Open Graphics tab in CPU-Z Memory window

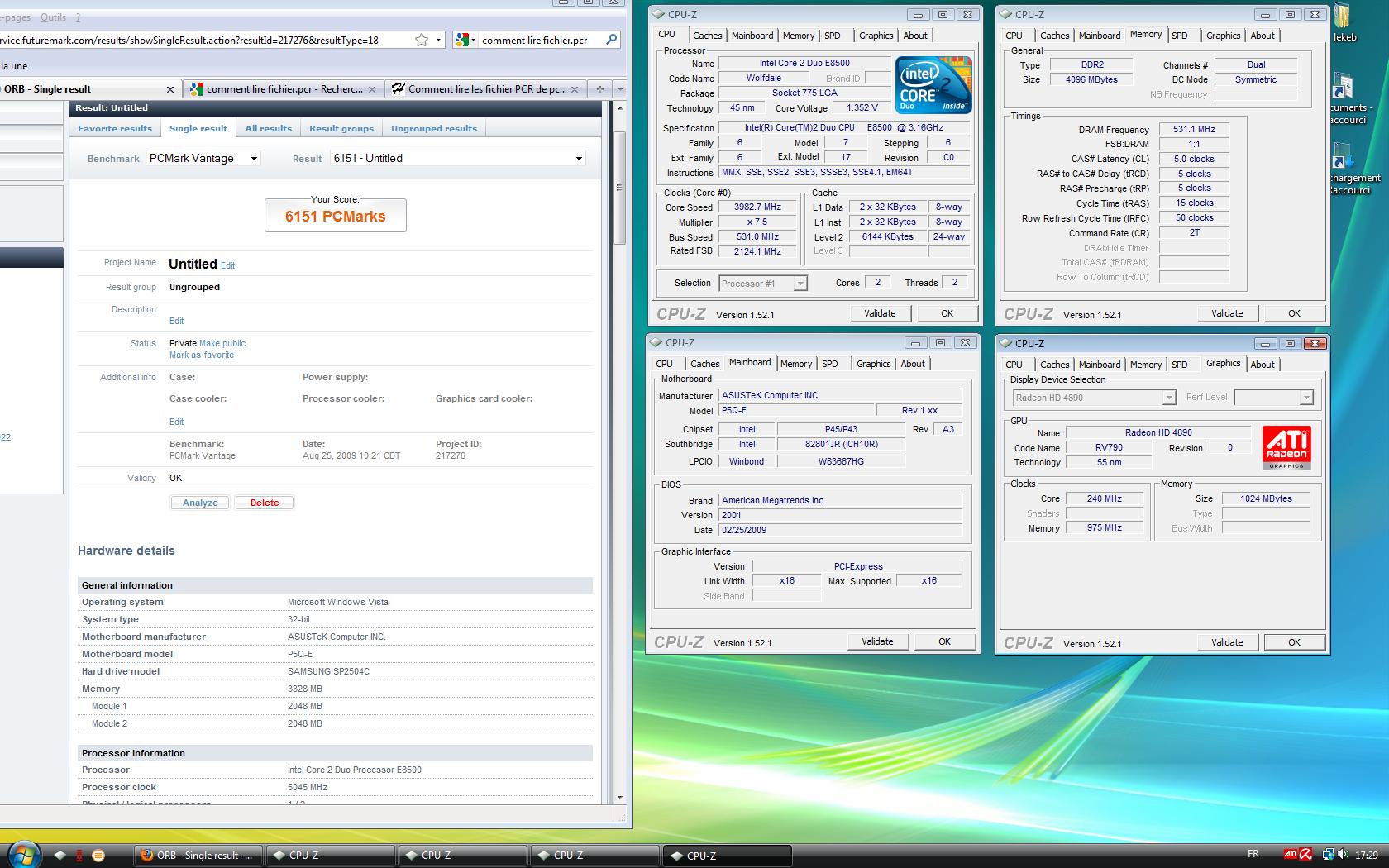(1224, 36)
